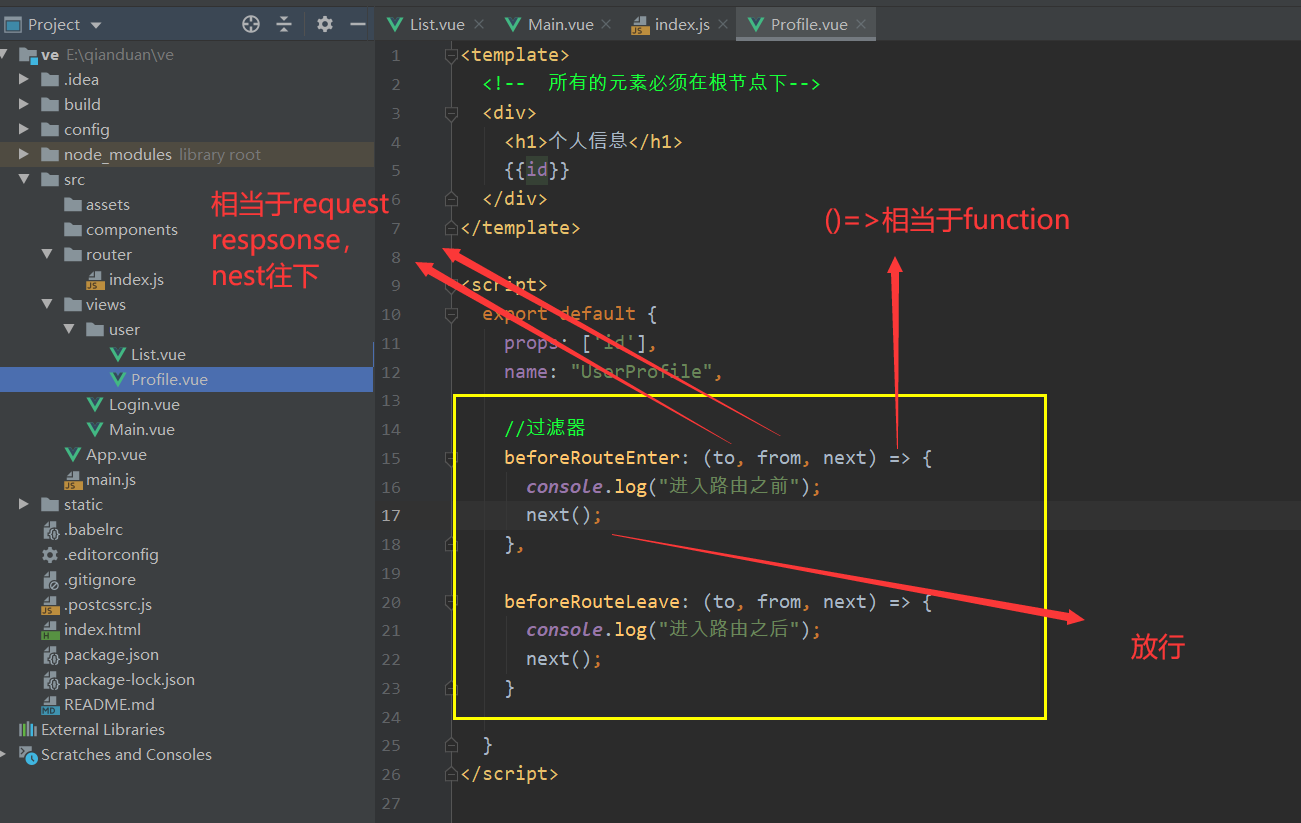Close the Main.vue tab

606,24
